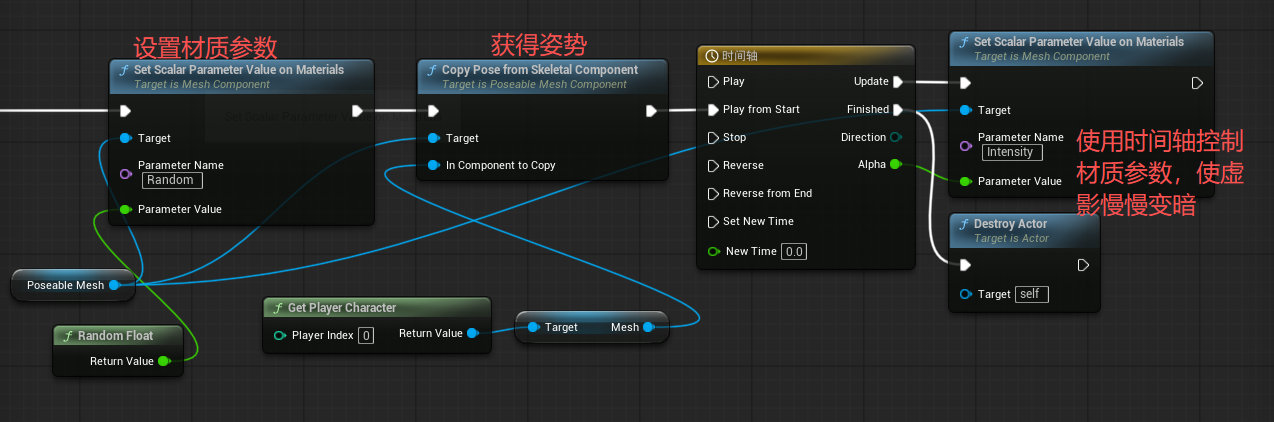Click the New Time float input pin
The image size is (1274, 422).
click(713, 251)
